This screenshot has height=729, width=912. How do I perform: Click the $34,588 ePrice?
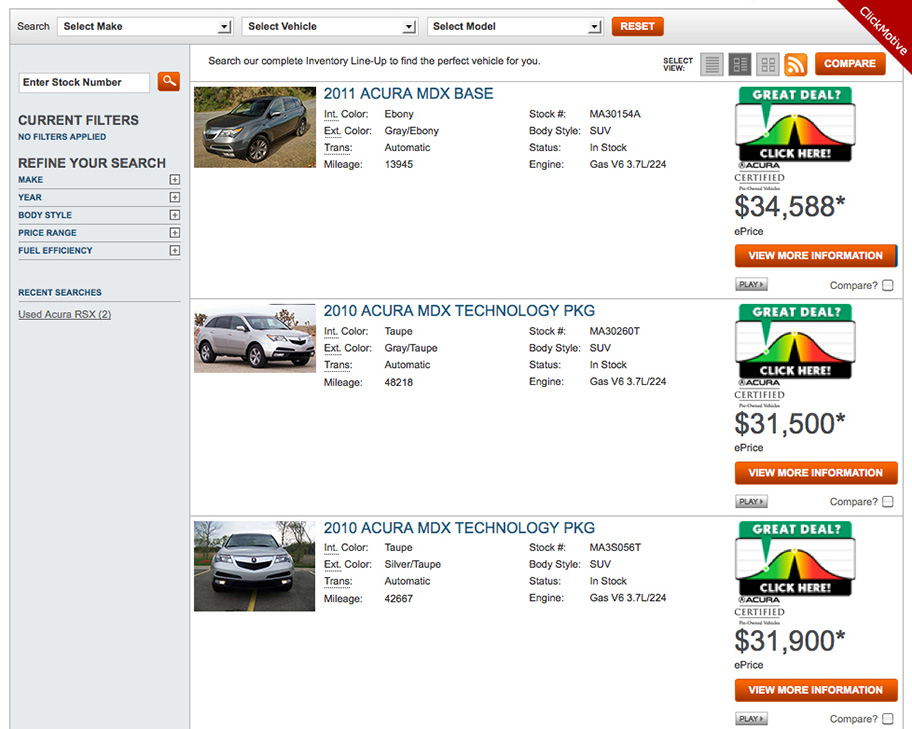click(x=789, y=207)
